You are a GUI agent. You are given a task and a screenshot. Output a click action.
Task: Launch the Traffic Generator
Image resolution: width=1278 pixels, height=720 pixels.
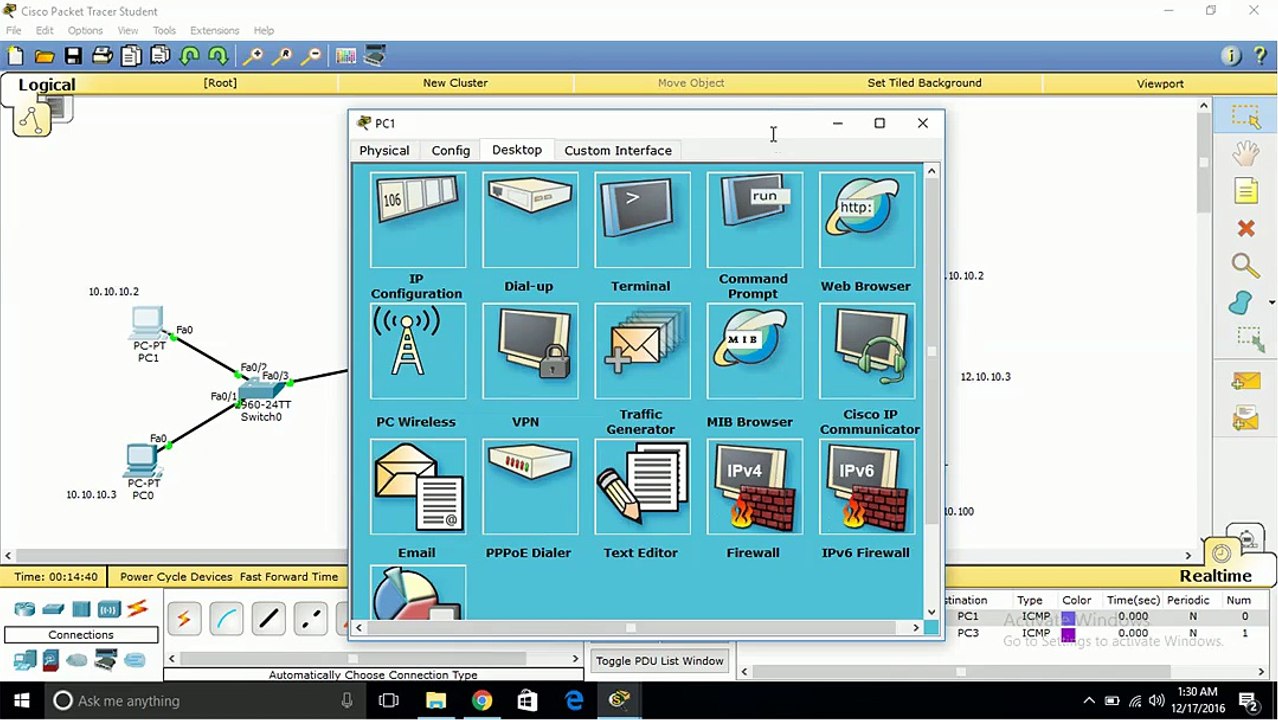click(642, 352)
